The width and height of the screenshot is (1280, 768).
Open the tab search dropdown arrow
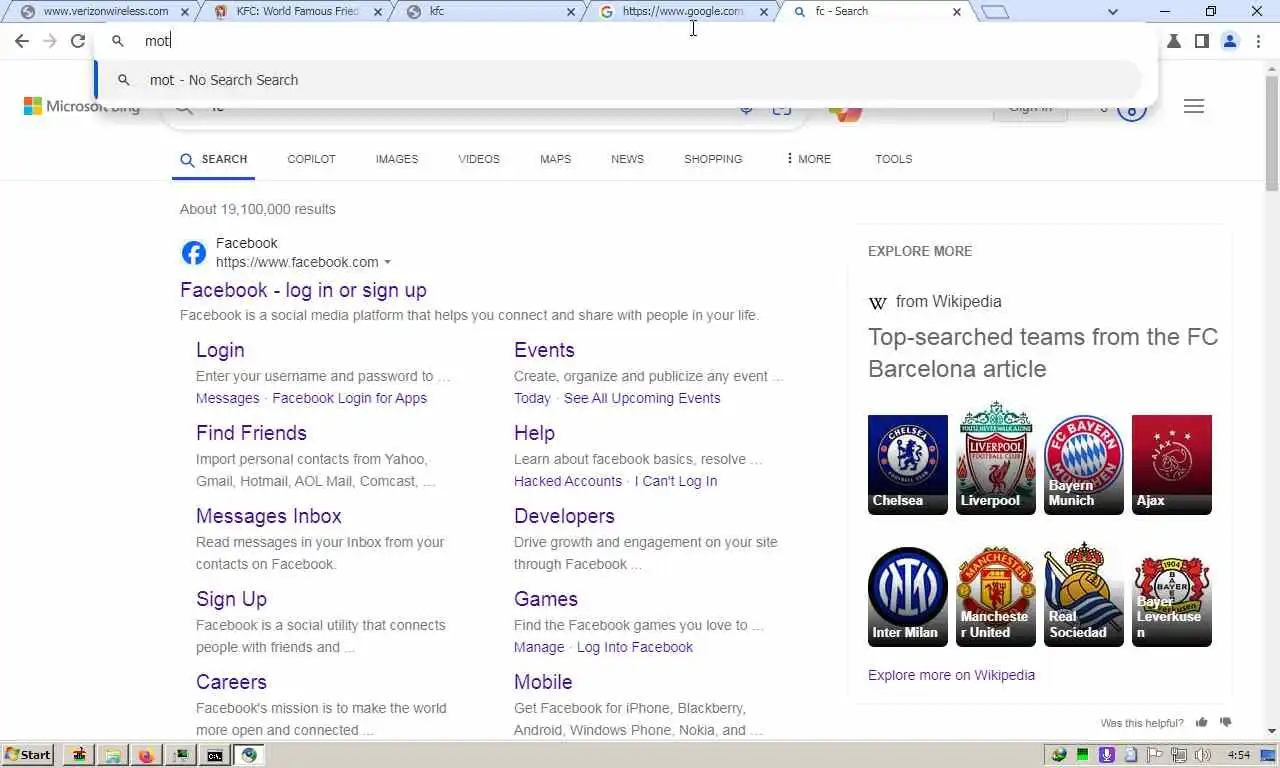click(1113, 12)
